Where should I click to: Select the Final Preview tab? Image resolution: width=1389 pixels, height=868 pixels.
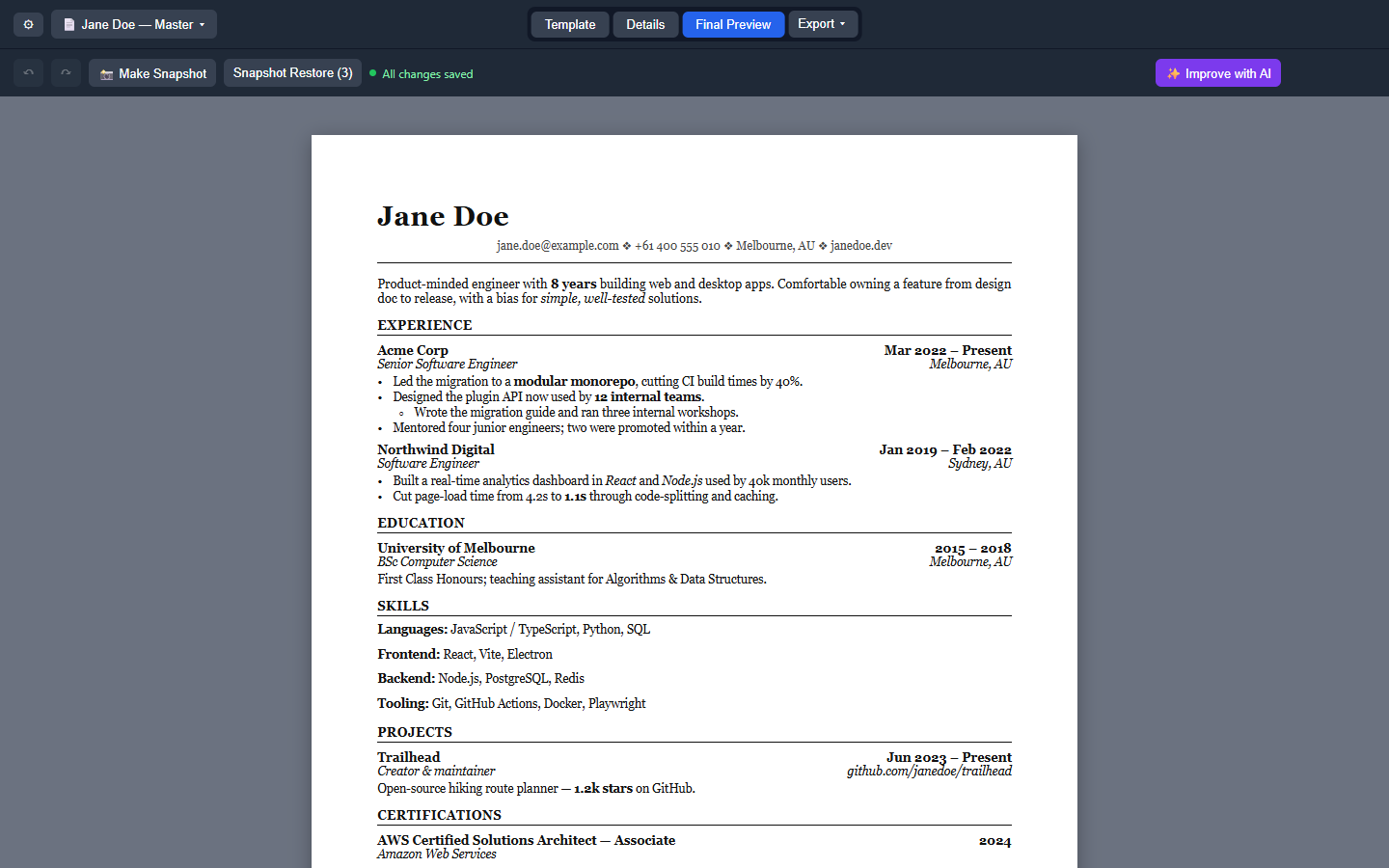point(733,24)
